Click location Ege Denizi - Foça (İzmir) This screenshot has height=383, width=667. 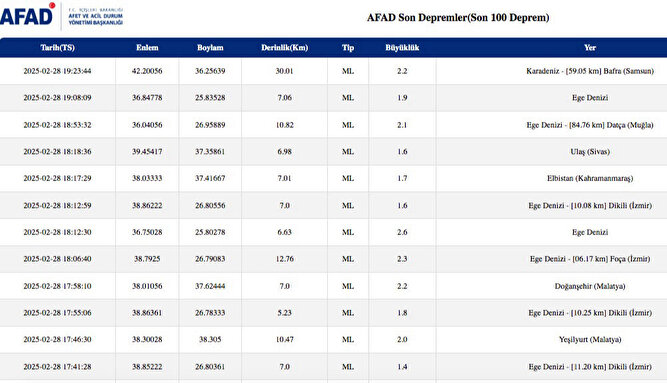tap(590, 259)
